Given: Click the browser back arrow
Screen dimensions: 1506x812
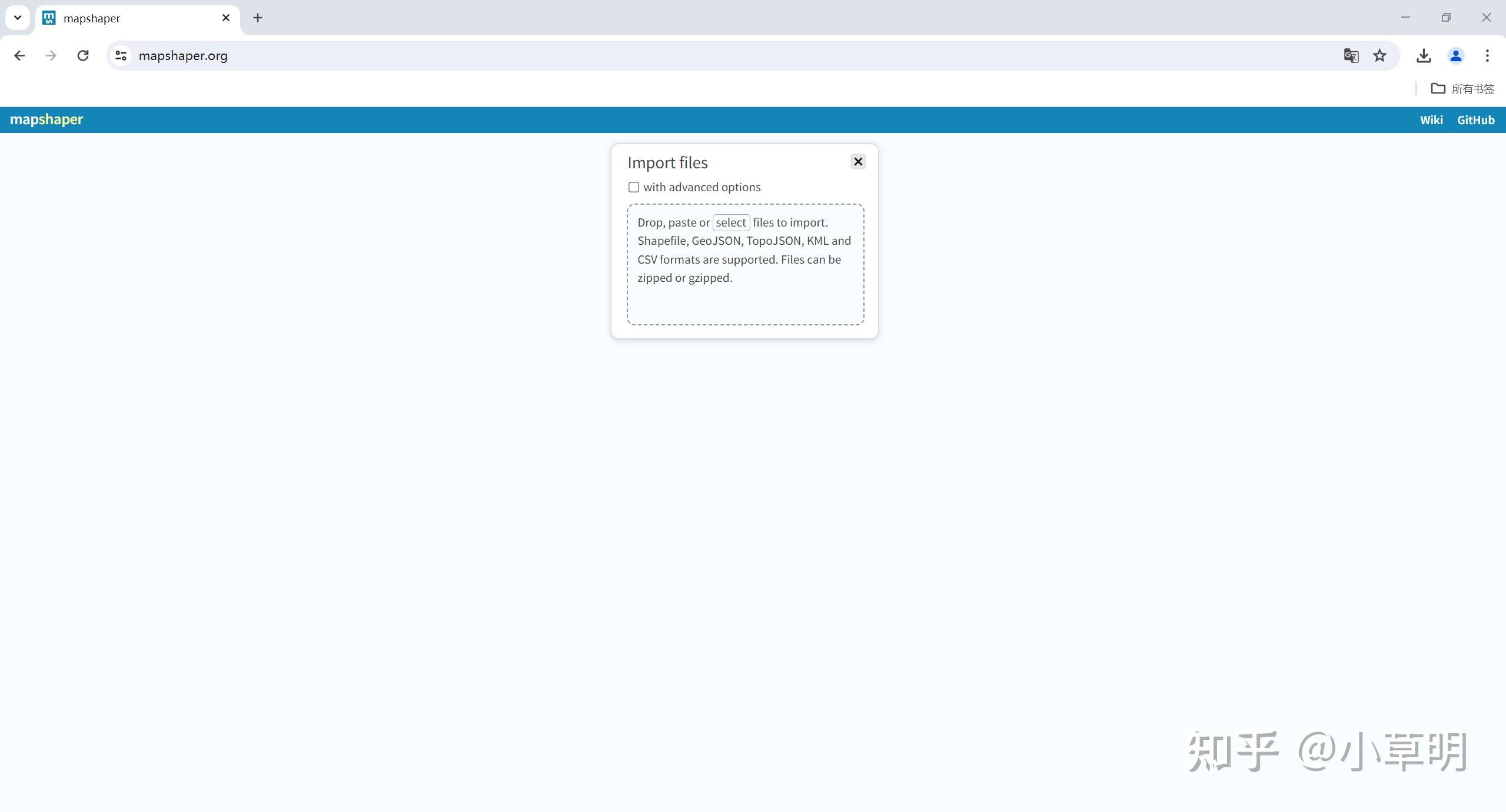Looking at the screenshot, I should click(19, 55).
